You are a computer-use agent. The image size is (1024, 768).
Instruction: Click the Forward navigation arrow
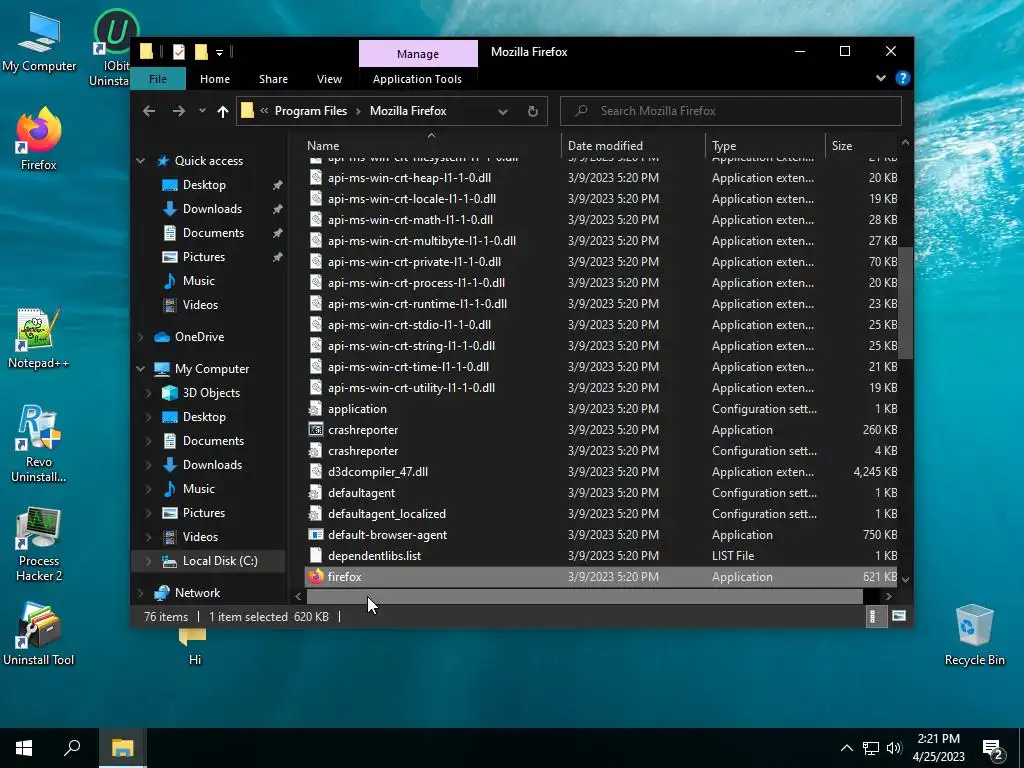tap(178, 111)
